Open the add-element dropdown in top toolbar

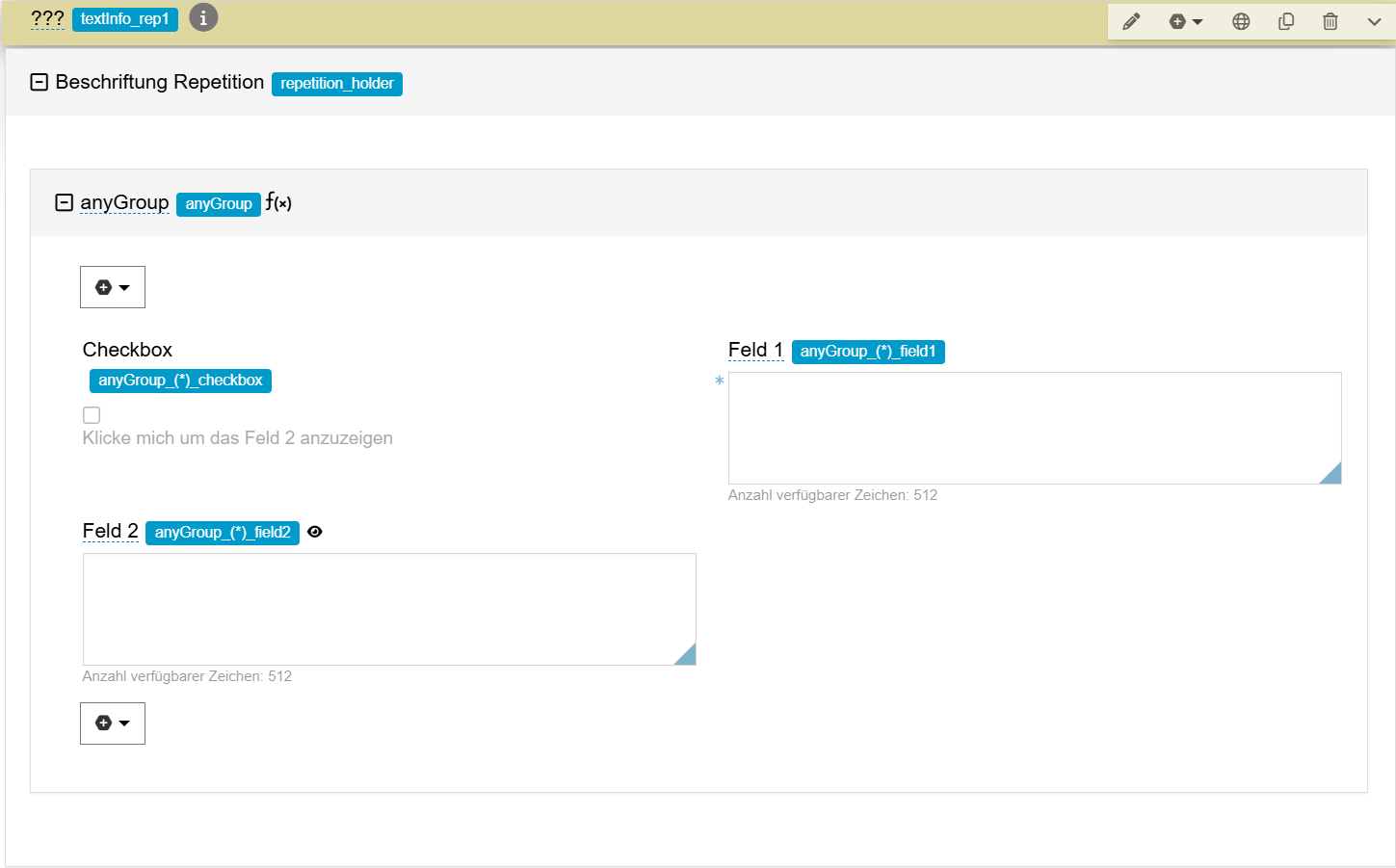click(x=1186, y=21)
